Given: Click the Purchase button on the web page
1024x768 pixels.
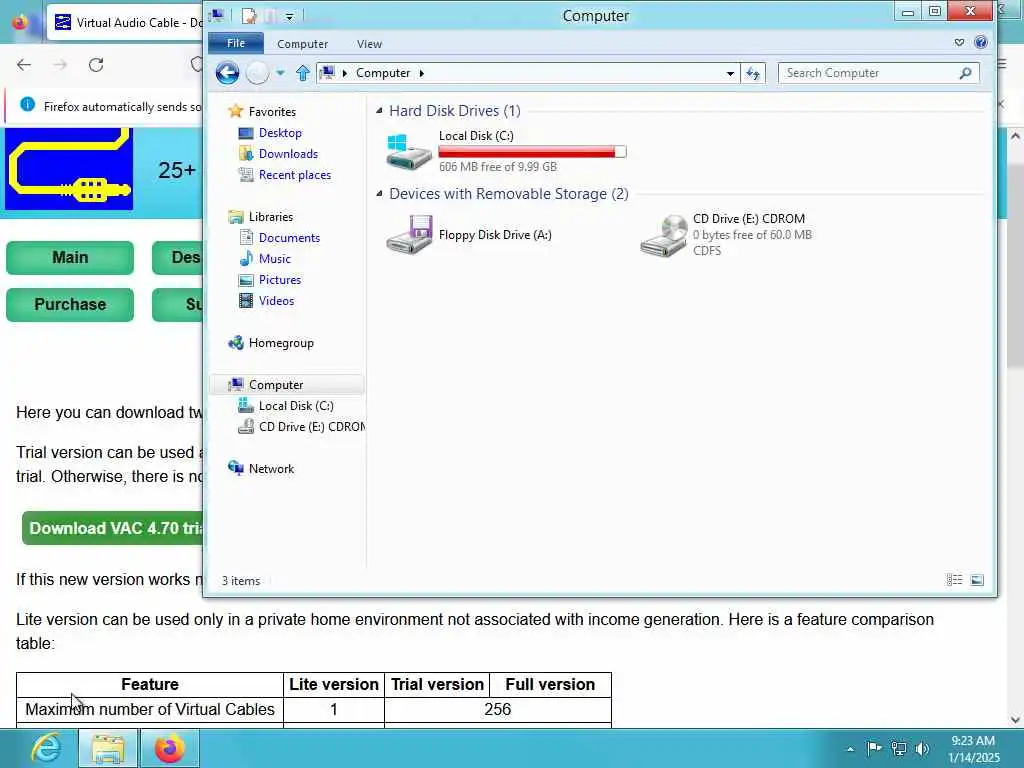Looking at the screenshot, I should [70, 304].
